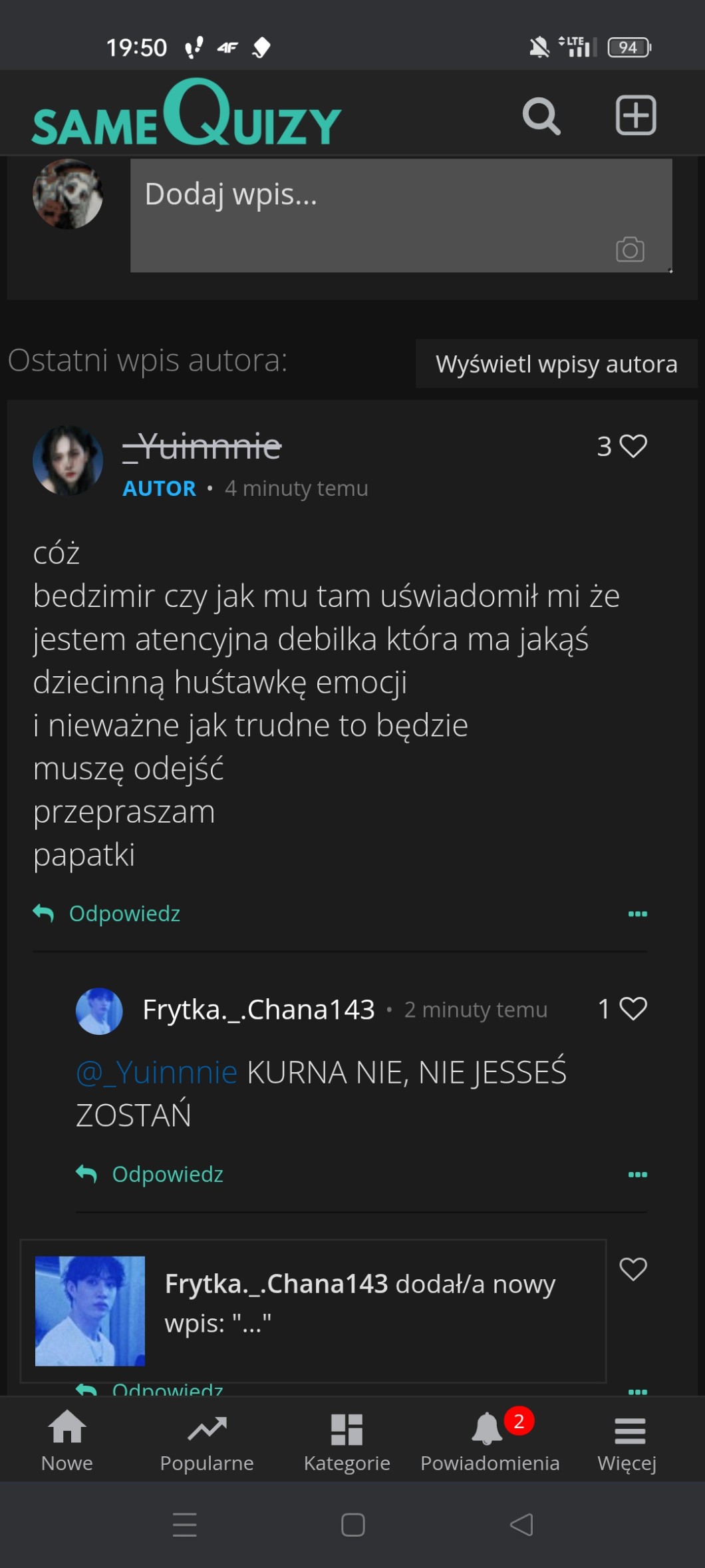Open three-dot menu on Frytka's comment
The height and width of the screenshot is (1568, 705).
[637, 1175]
